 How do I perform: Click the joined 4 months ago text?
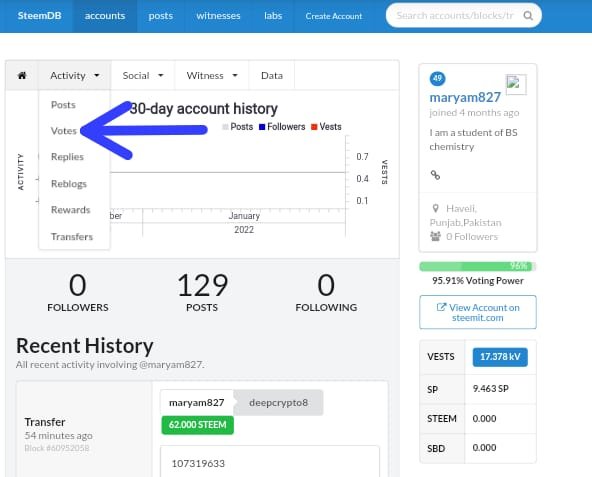click(x=474, y=113)
